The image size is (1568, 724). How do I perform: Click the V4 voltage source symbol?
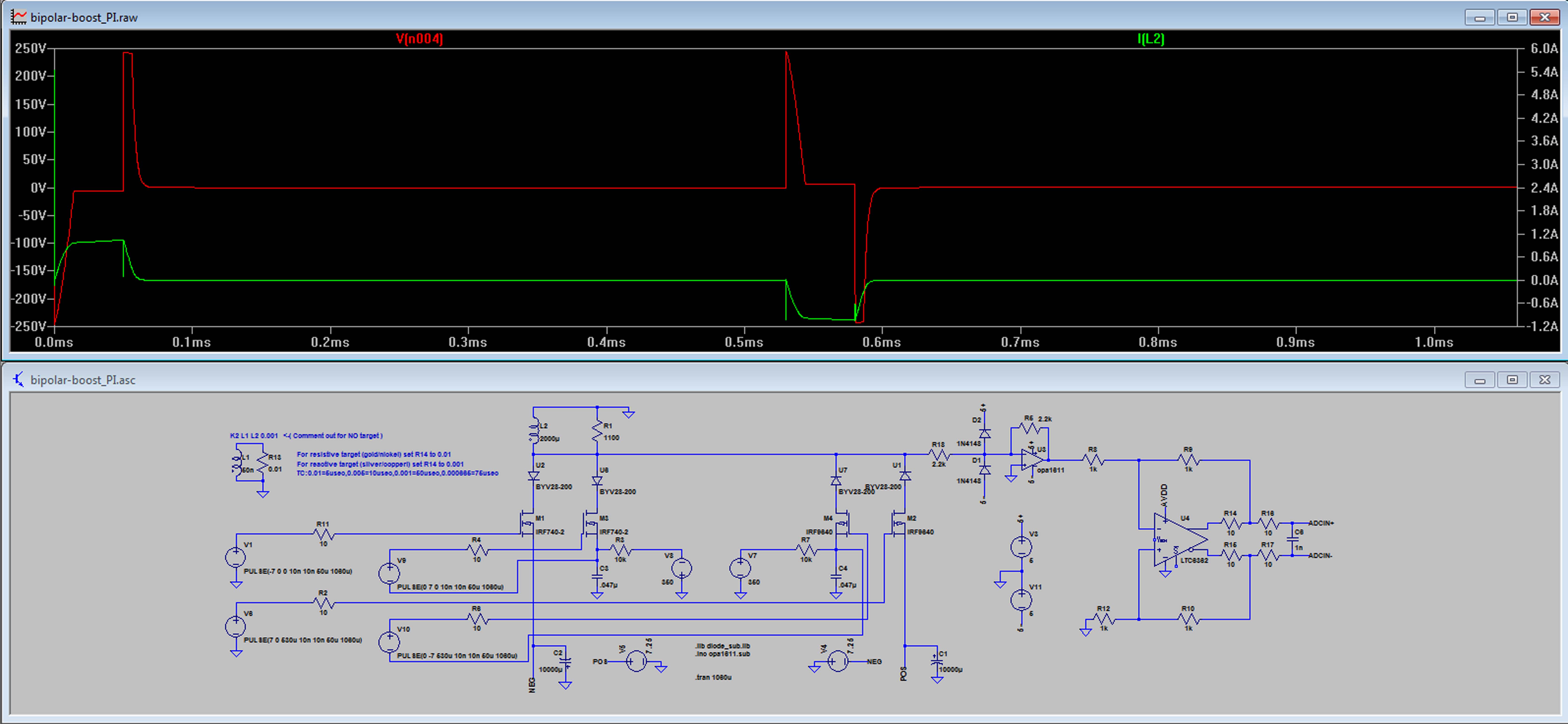click(838, 661)
